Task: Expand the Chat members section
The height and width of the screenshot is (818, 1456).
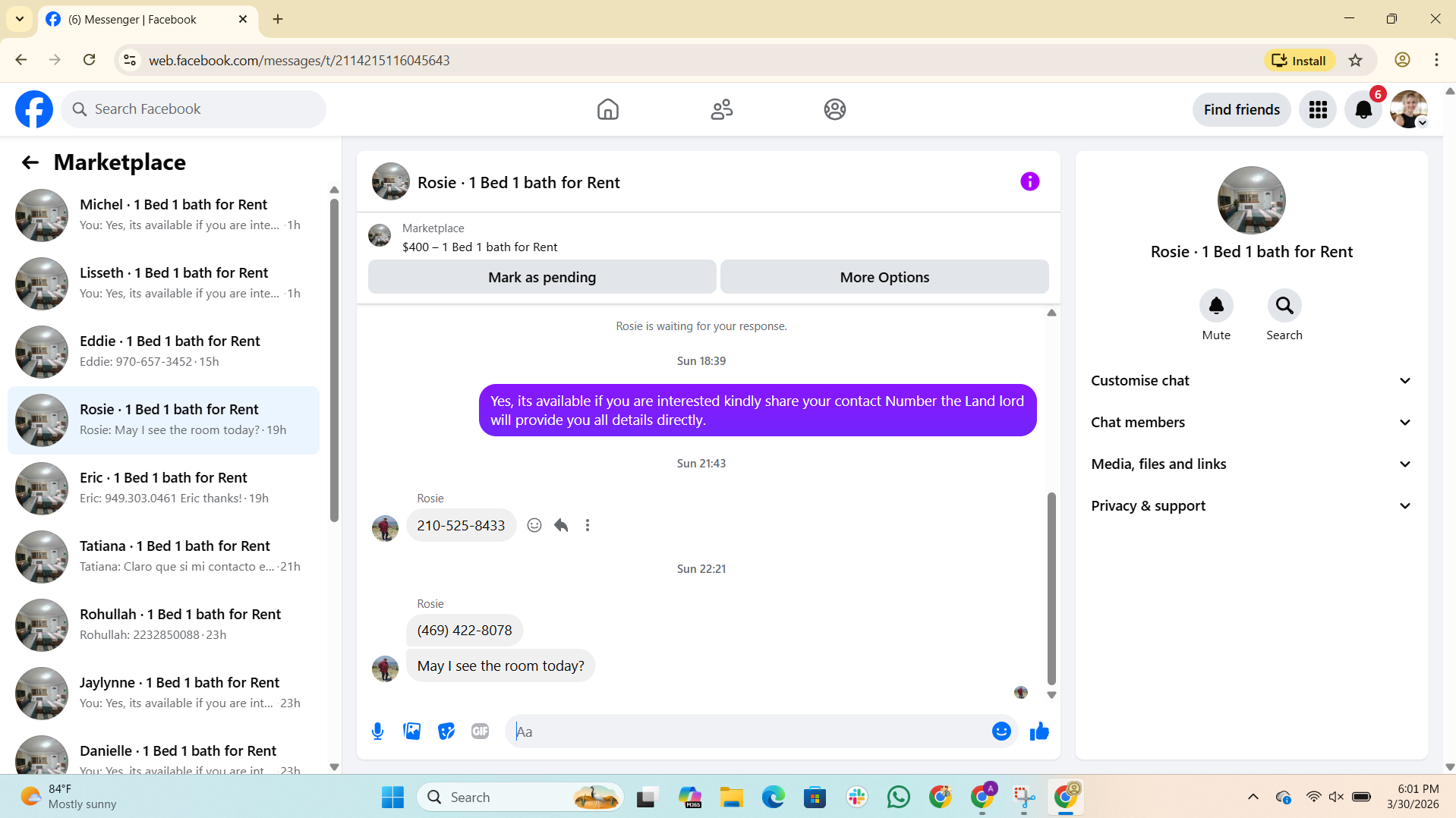Action: coord(1251,423)
